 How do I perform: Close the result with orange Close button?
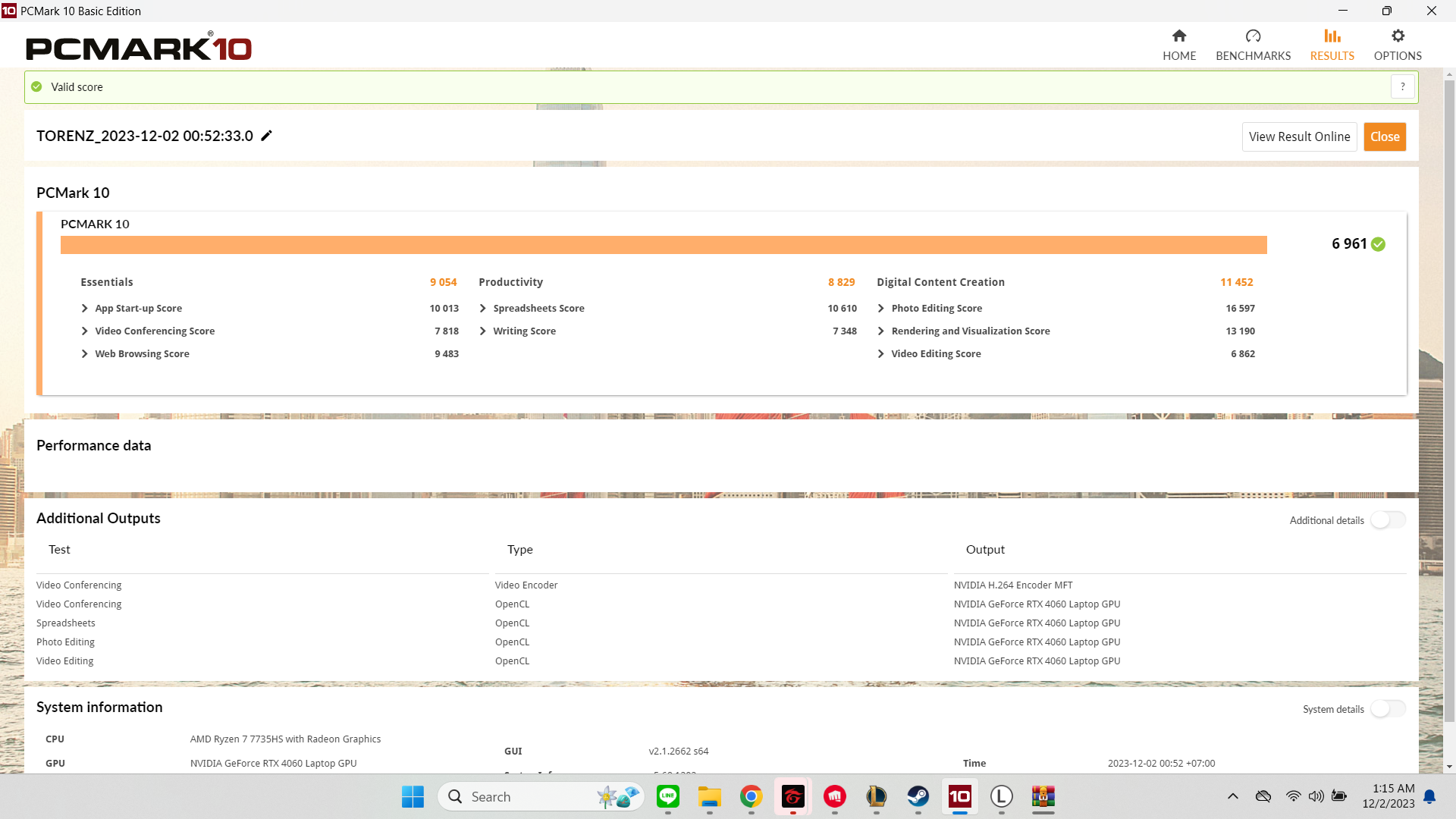tap(1385, 137)
